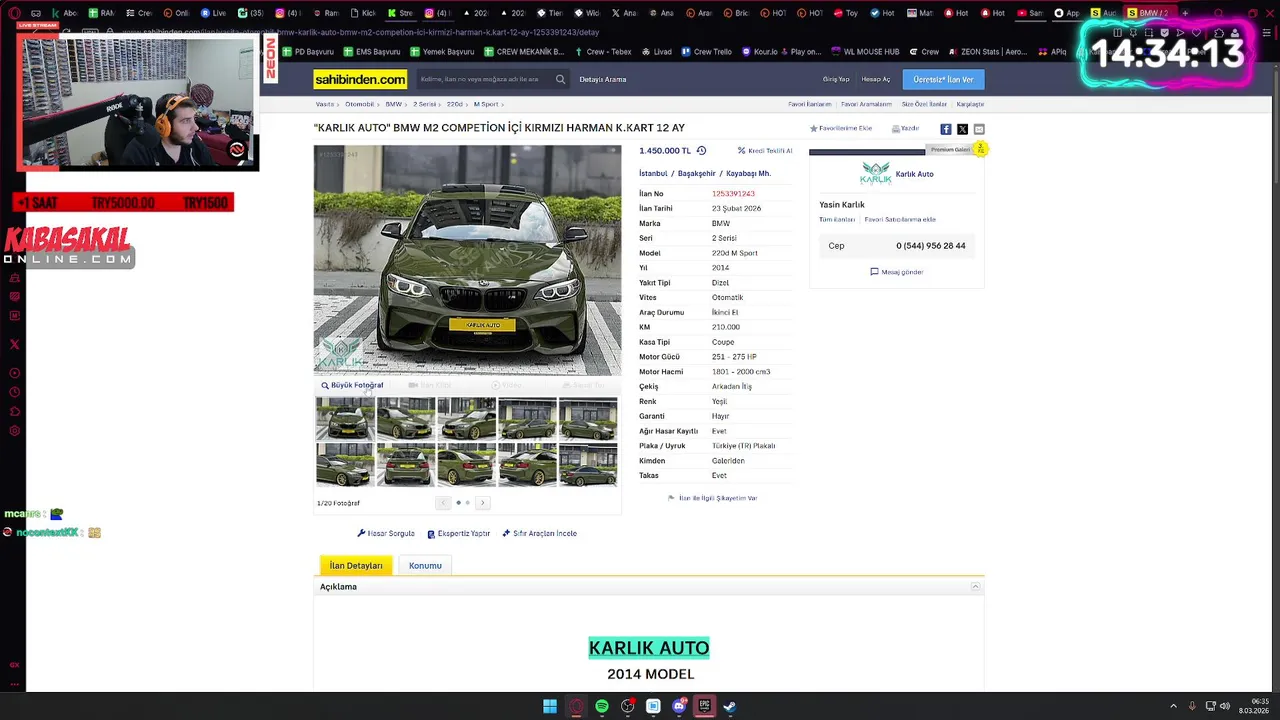Click Büyük Fotoğraf magnifier link

pyautogui.click(x=352, y=385)
